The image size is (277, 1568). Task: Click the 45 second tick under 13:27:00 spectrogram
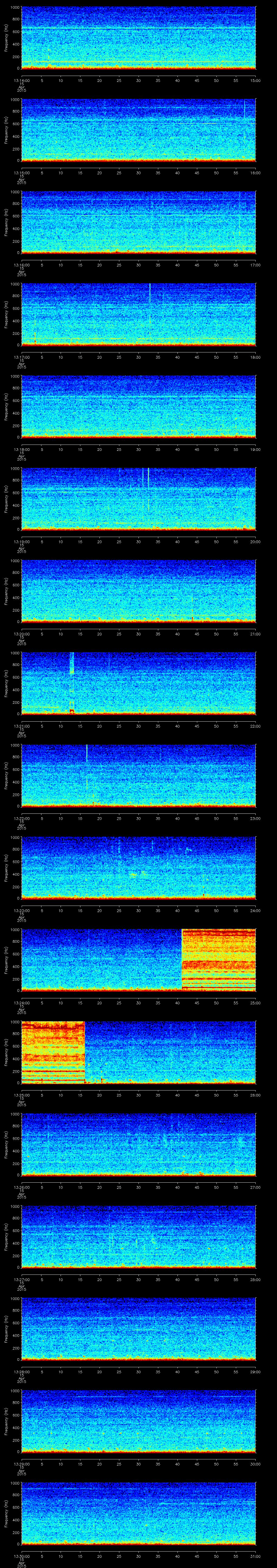point(197,1279)
